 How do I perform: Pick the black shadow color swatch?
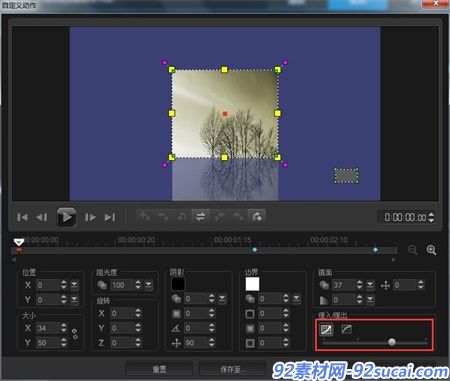178,284
